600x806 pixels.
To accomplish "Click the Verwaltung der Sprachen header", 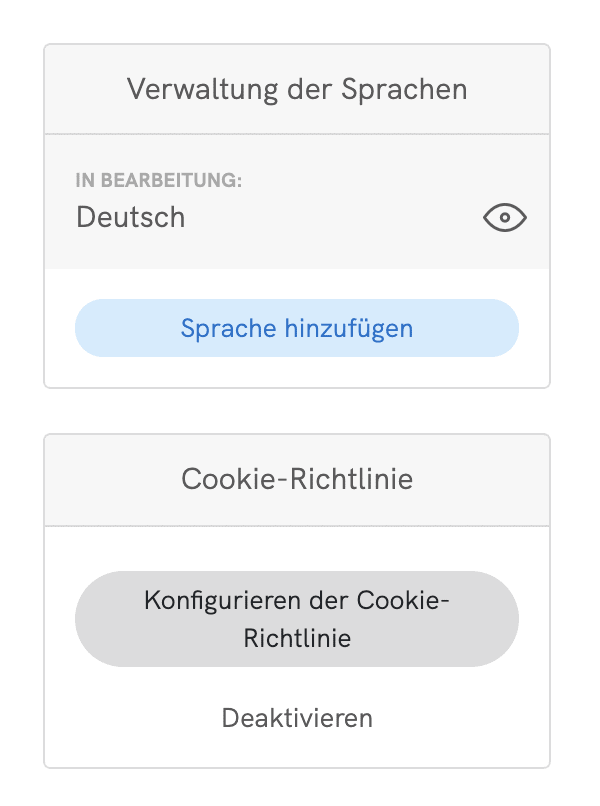I will coord(297,89).
